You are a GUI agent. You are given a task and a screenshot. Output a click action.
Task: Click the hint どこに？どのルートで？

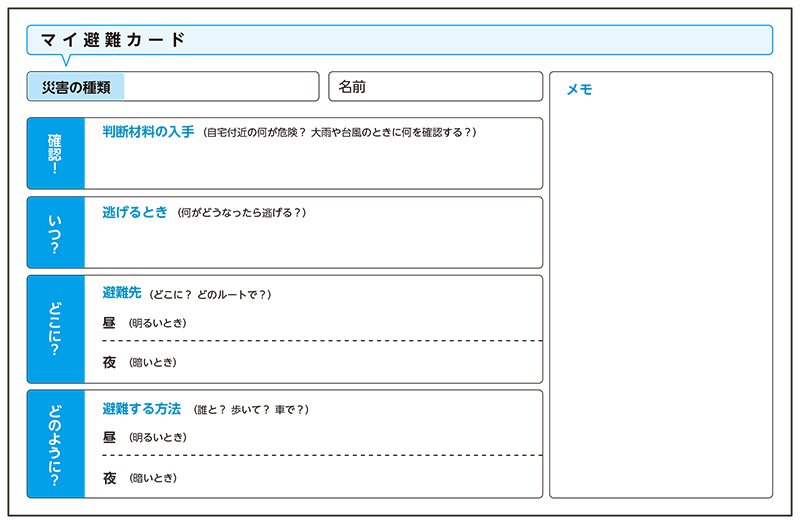tap(210, 294)
